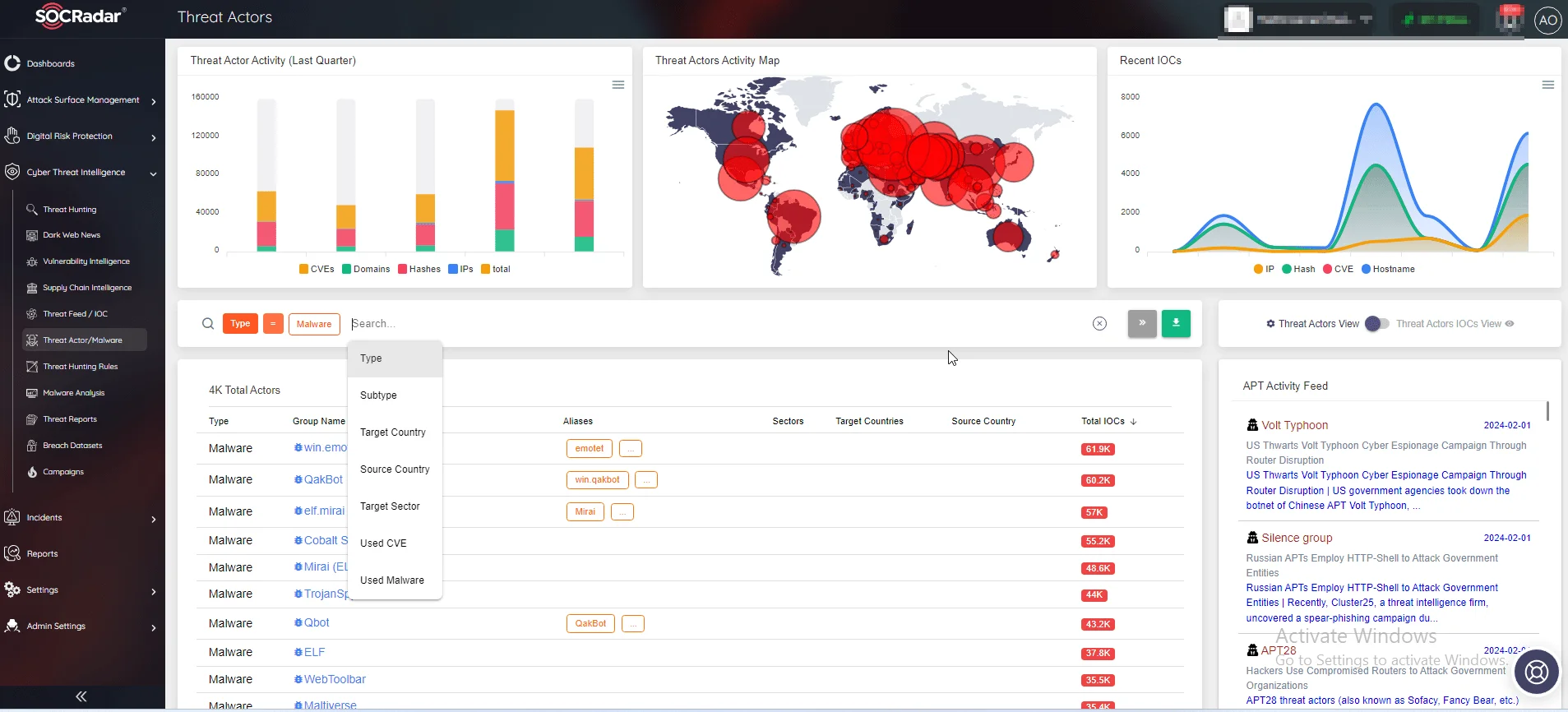Toggle CVEs legend in activity chart
This screenshot has width=1568, height=712.
click(x=317, y=269)
